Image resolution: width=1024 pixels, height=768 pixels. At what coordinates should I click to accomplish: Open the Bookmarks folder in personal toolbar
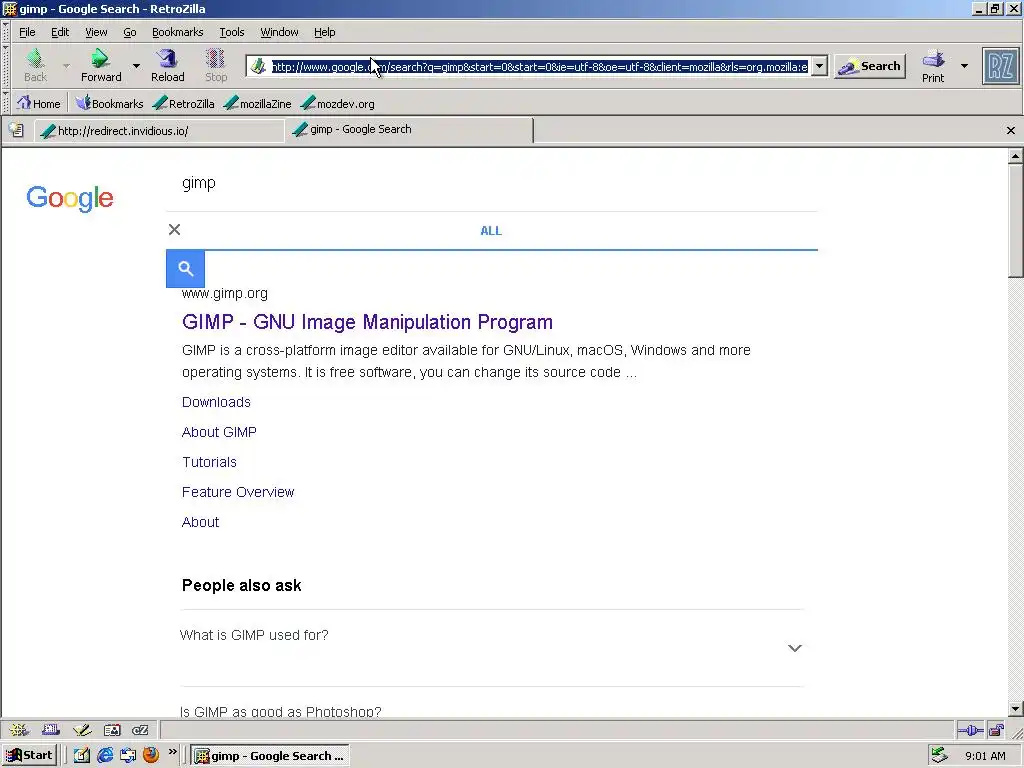tap(109, 103)
